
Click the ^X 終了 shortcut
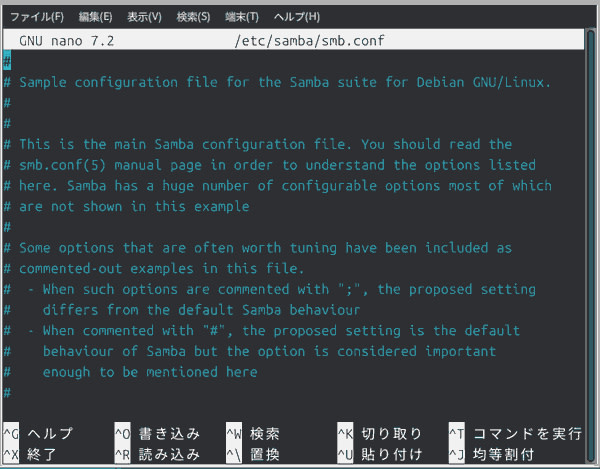[30, 454]
